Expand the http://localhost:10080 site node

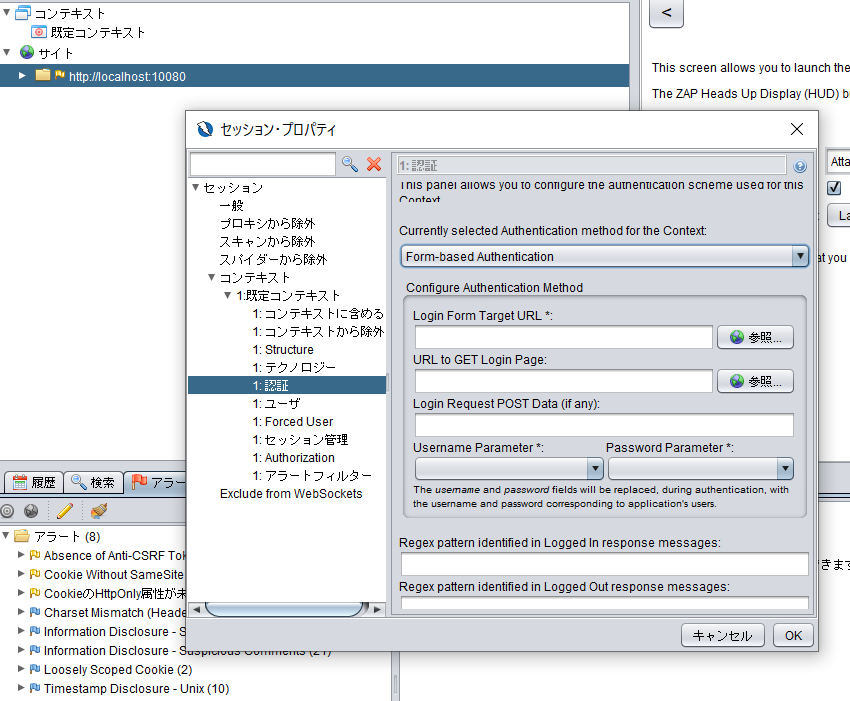[22, 75]
